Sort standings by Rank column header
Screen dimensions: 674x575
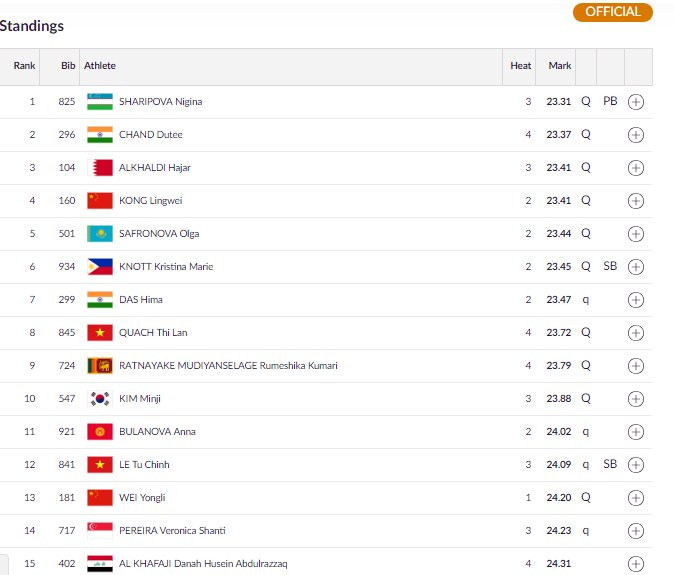tap(24, 66)
